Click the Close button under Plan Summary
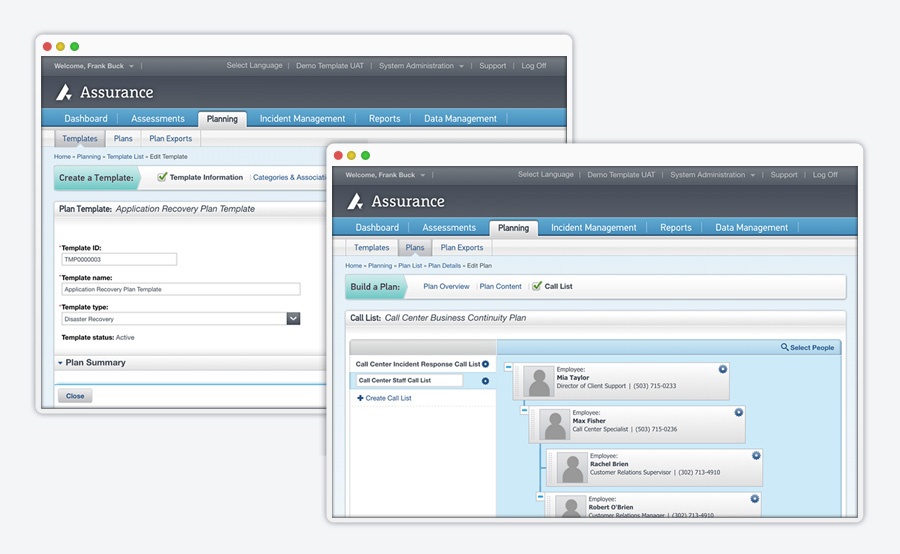This screenshot has width=900, height=554. 75,396
